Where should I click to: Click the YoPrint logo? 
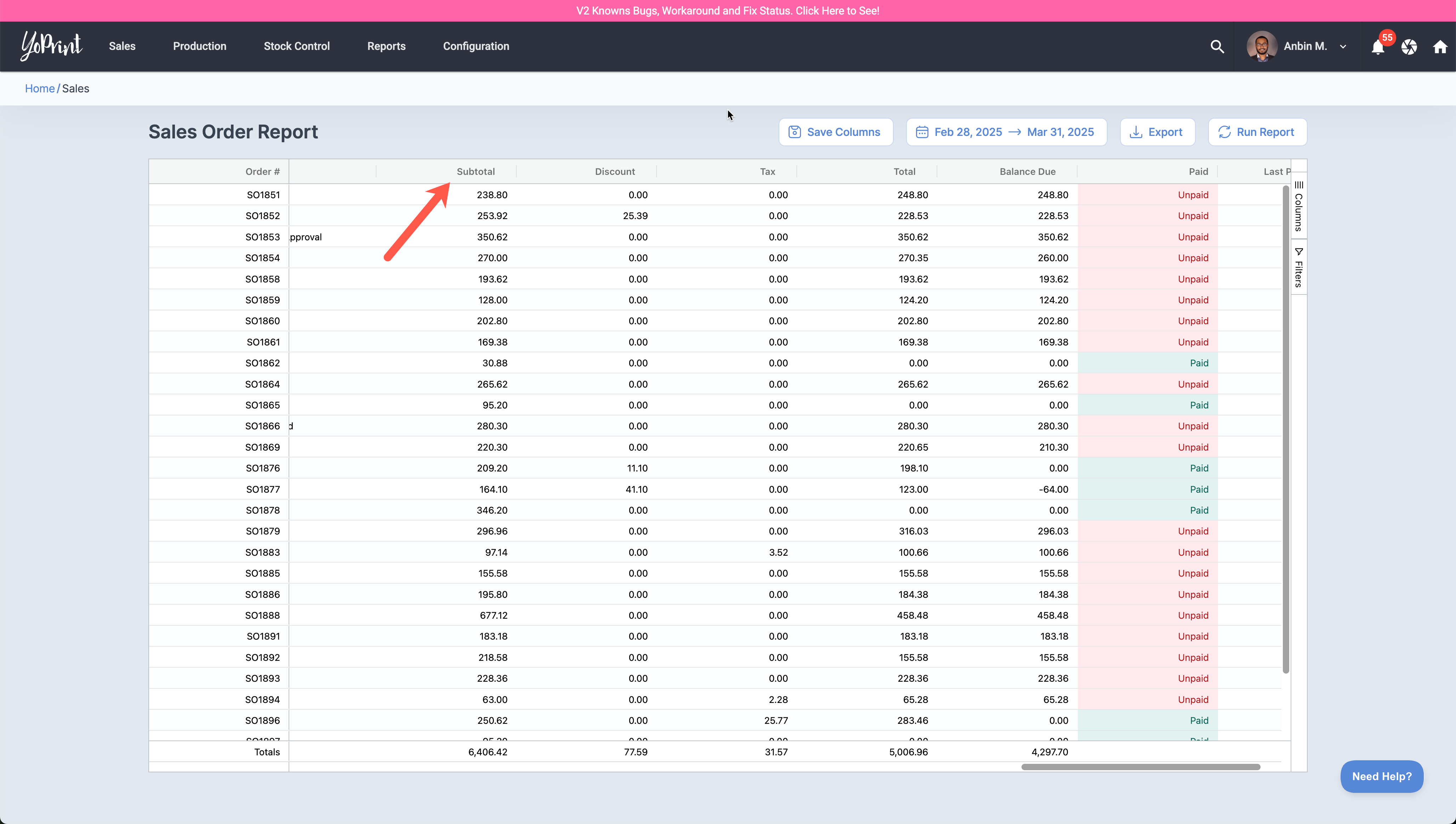[51, 46]
